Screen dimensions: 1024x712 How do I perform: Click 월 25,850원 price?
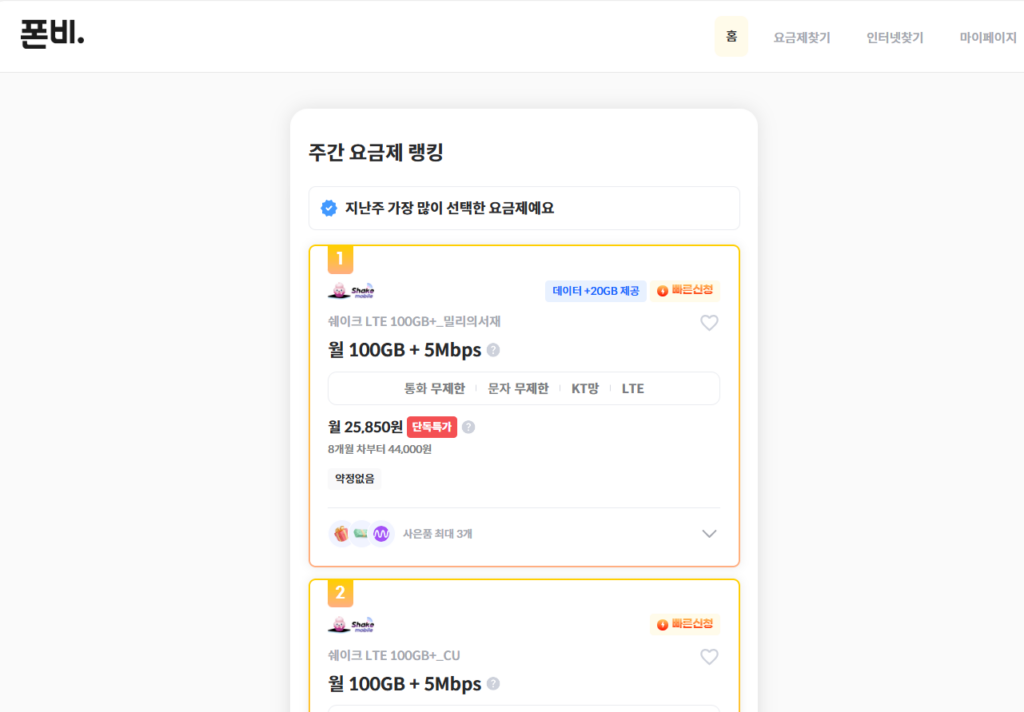365,427
